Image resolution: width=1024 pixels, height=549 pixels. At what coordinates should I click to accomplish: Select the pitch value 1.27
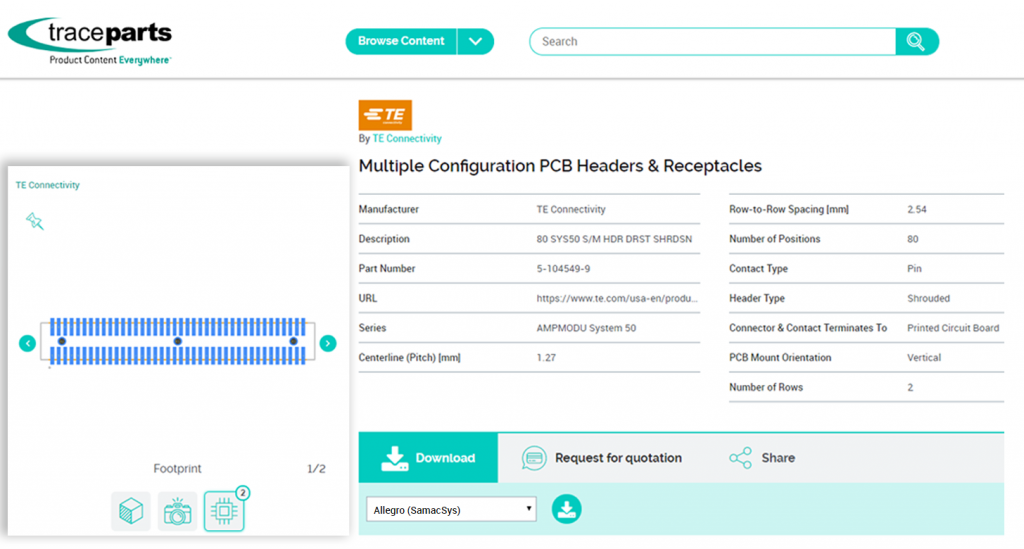pyautogui.click(x=546, y=358)
